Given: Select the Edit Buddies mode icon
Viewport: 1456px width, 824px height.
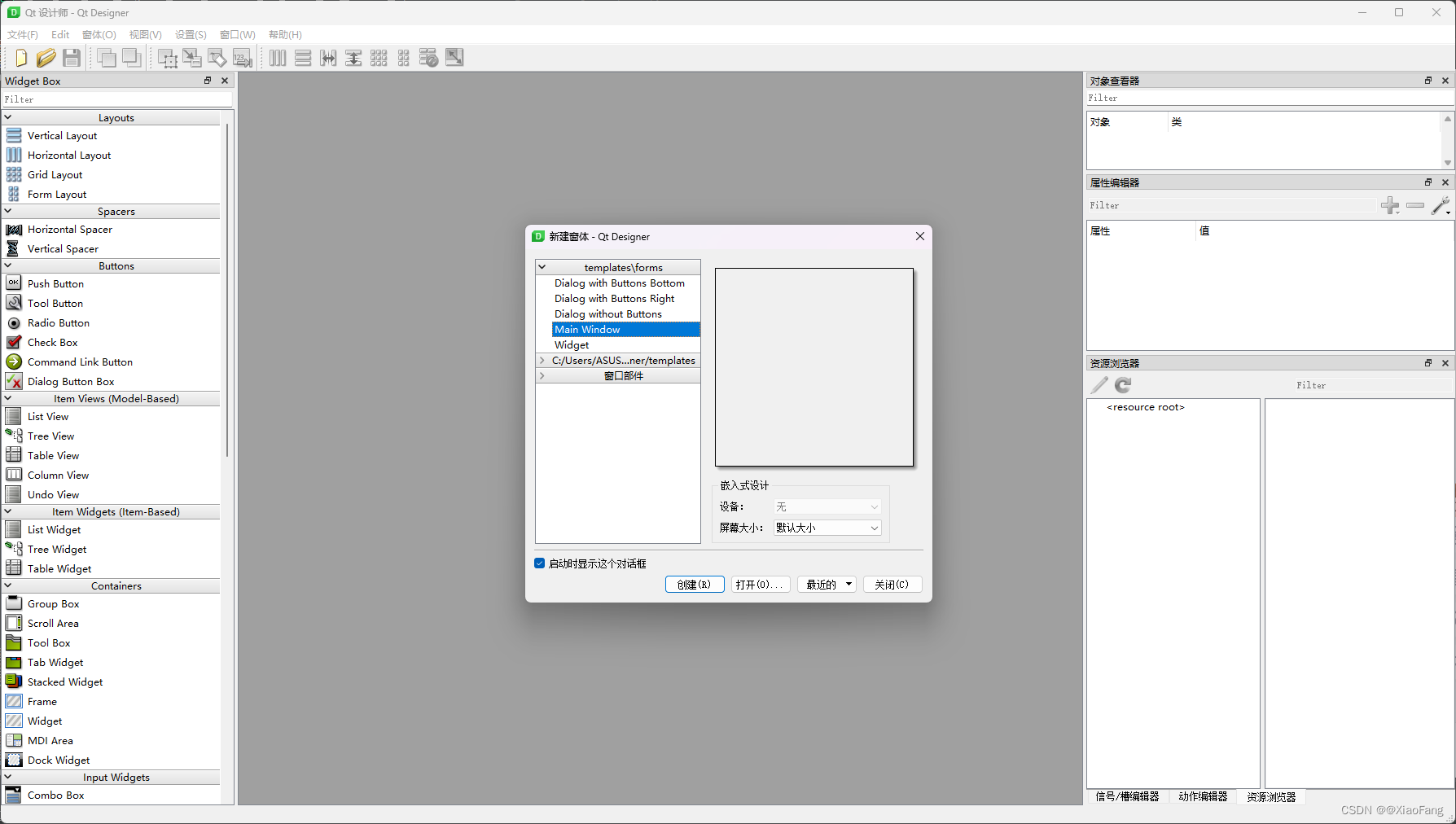Looking at the screenshot, I should click(217, 58).
